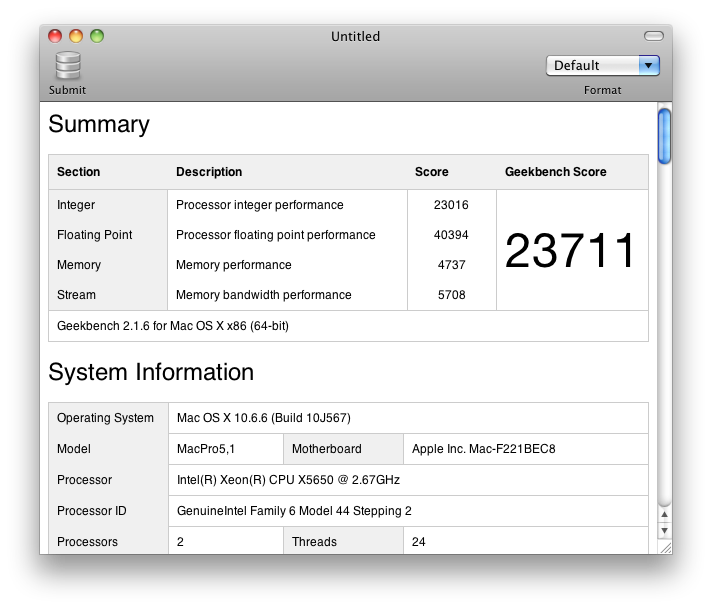This screenshot has width=712, height=609.
Task: Click 'Apple Inc. Mac-F221BEC8' motherboard value
Action: [484, 449]
